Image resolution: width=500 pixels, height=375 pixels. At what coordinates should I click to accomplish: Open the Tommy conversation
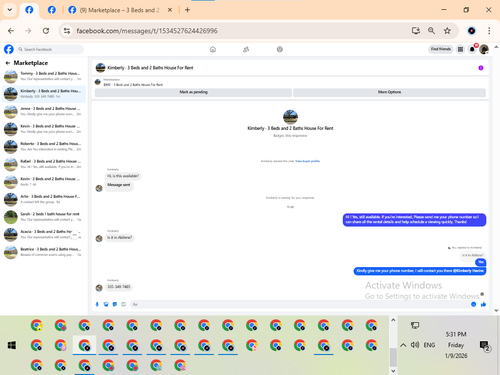(44, 76)
